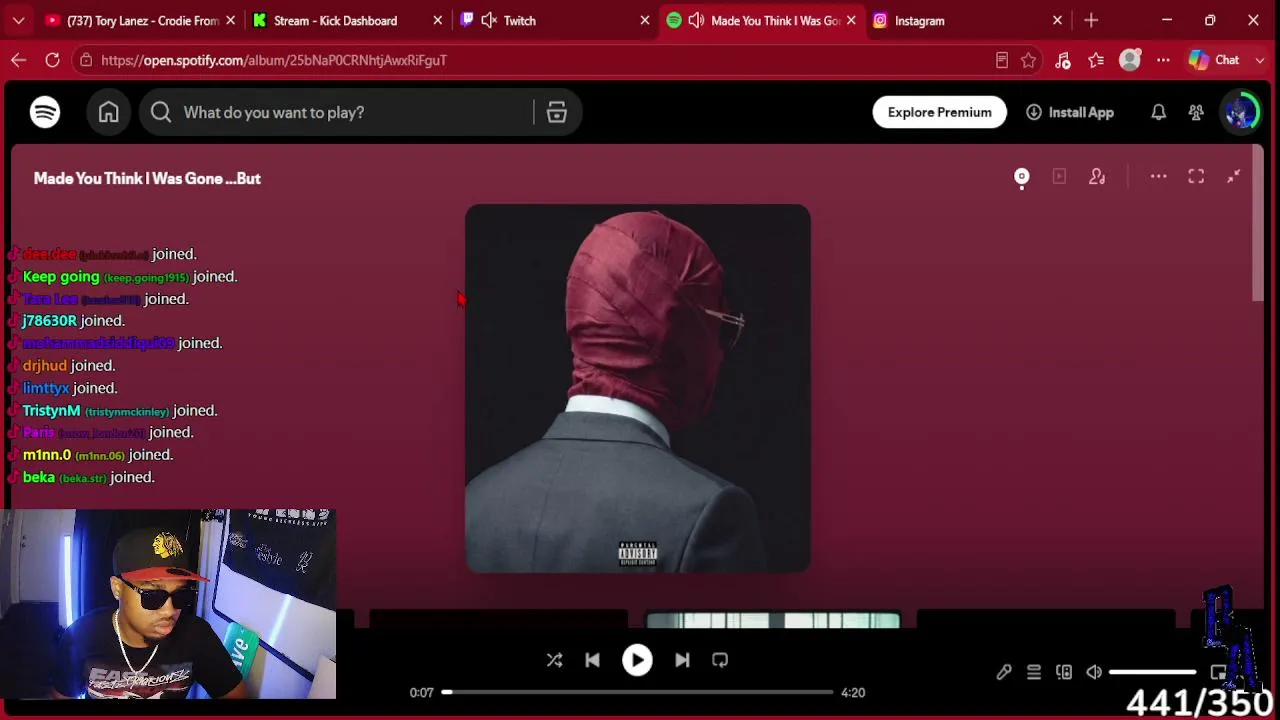Play the current song
The image size is (1280, 720).
[x=637, y=660]
